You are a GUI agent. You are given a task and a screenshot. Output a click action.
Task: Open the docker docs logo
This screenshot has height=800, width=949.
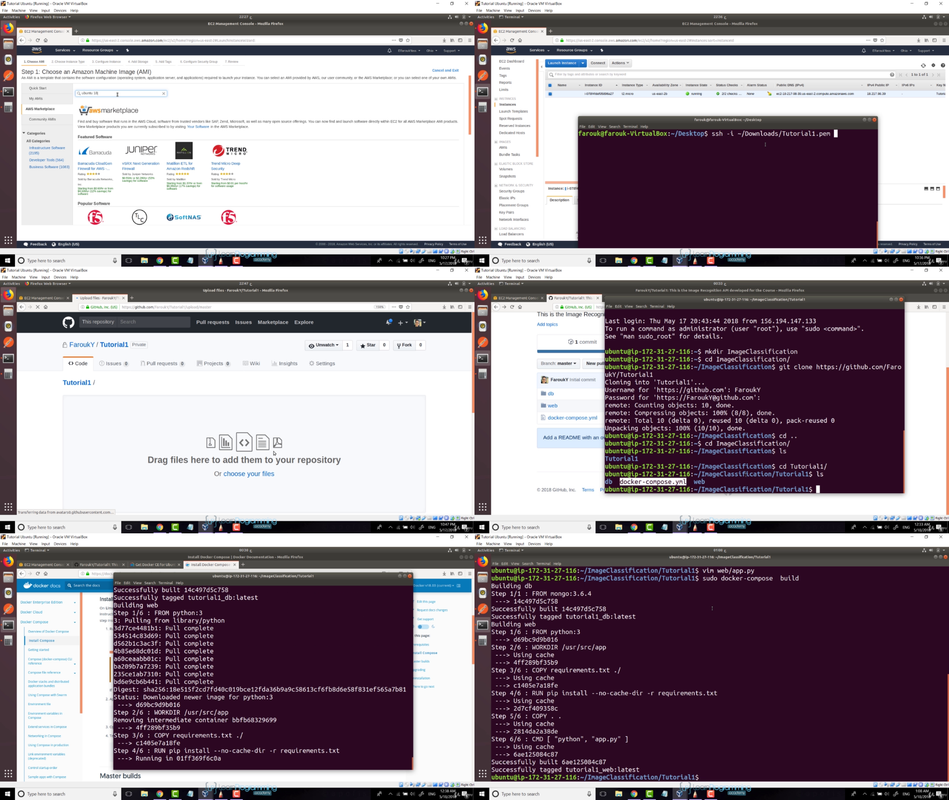click(42, 585)
